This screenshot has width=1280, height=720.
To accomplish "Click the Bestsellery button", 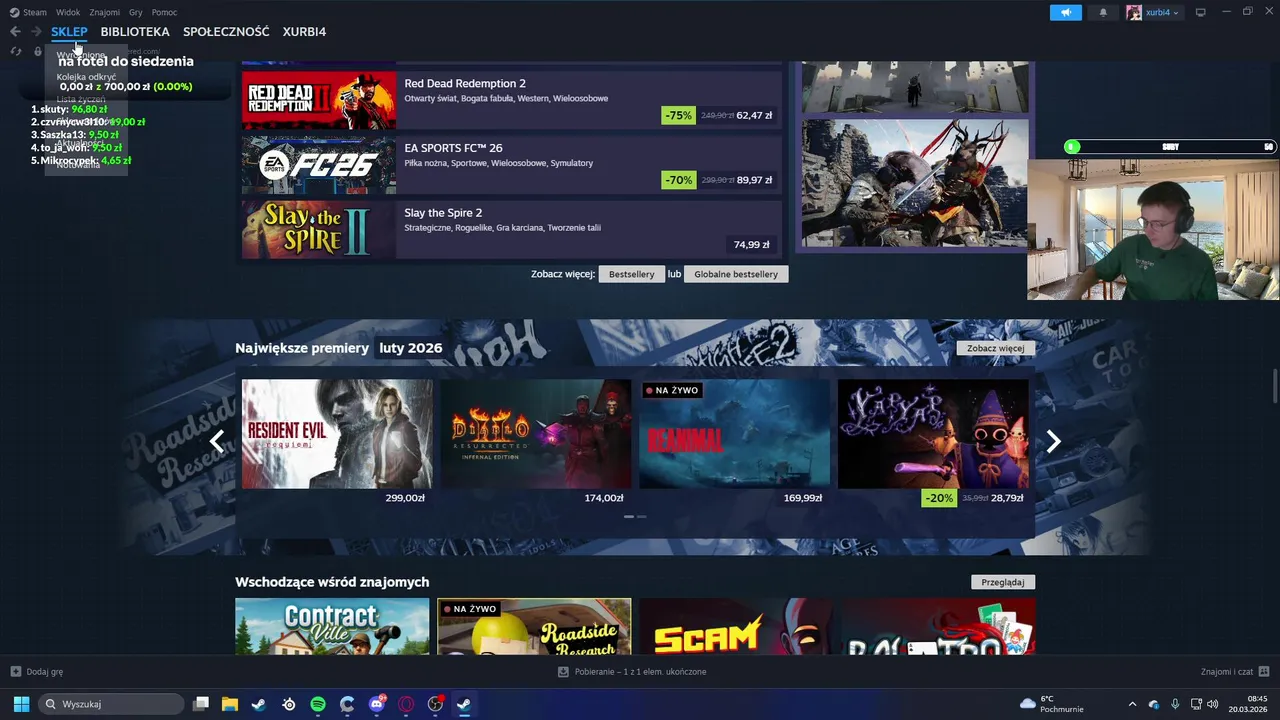I will click(632, 274).
